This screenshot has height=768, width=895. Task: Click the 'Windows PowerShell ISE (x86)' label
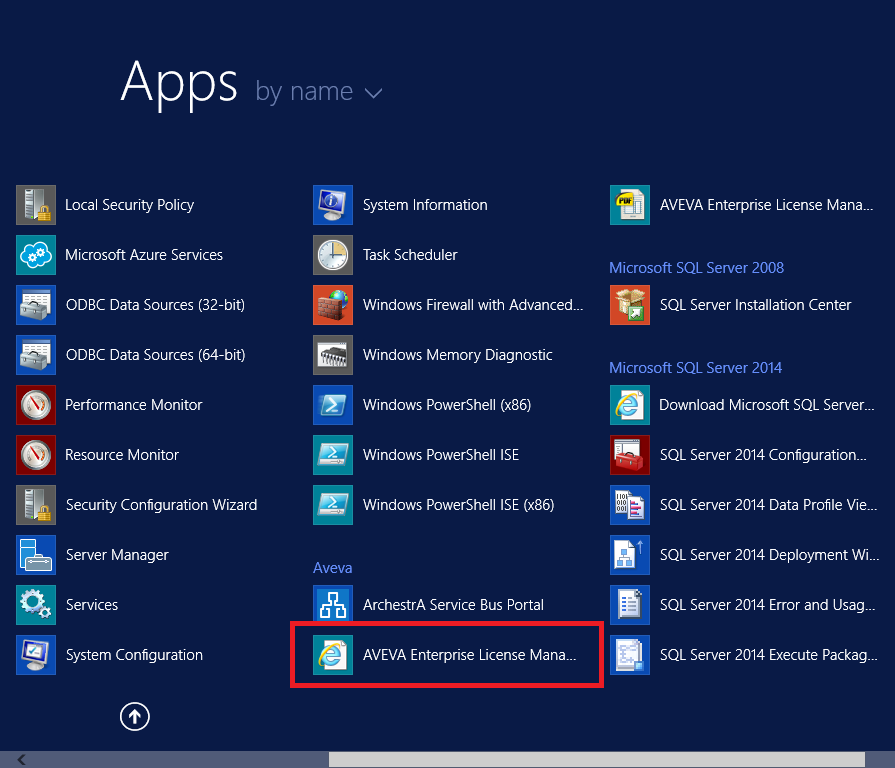click(458, 505)
